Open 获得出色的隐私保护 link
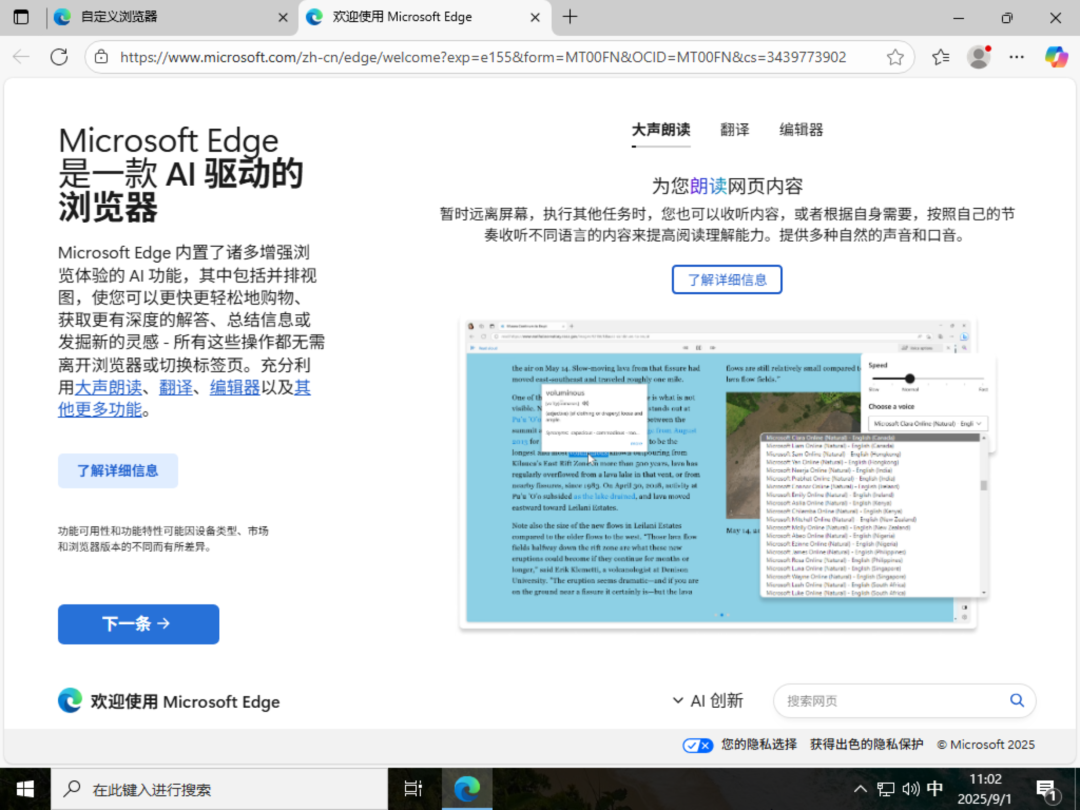This screenshot has width=1080, height=810. tap(866, 745)
